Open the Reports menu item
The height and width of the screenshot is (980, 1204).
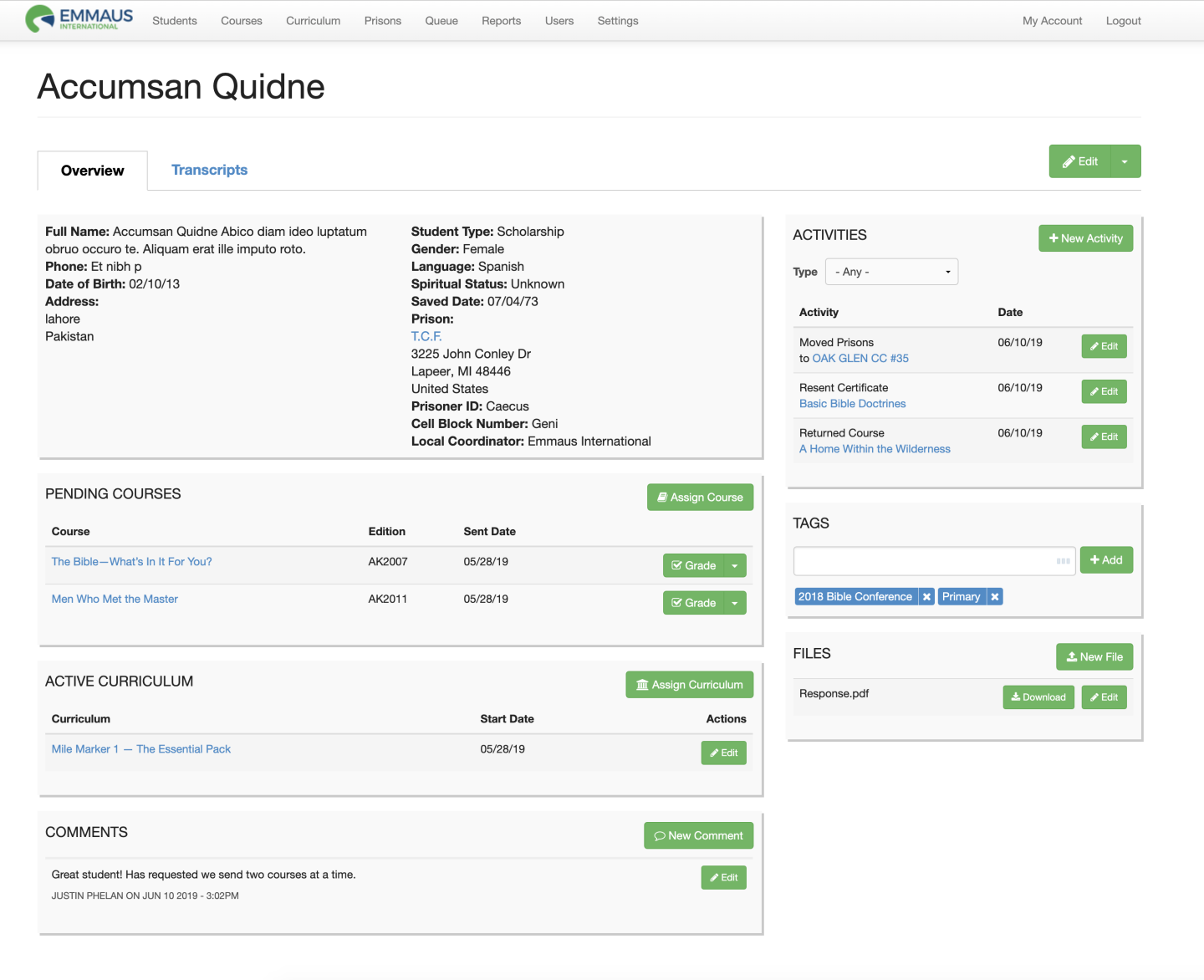click(x=501, y=21)
